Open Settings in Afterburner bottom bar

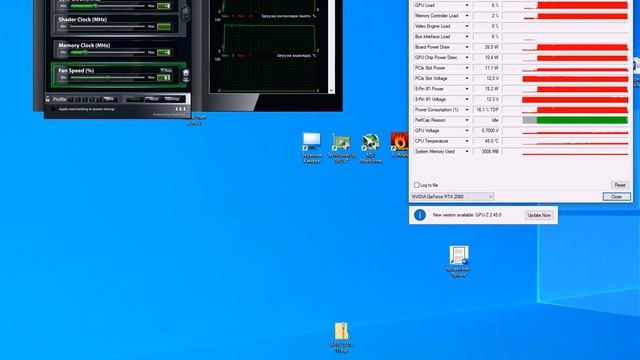click(172, 99)
